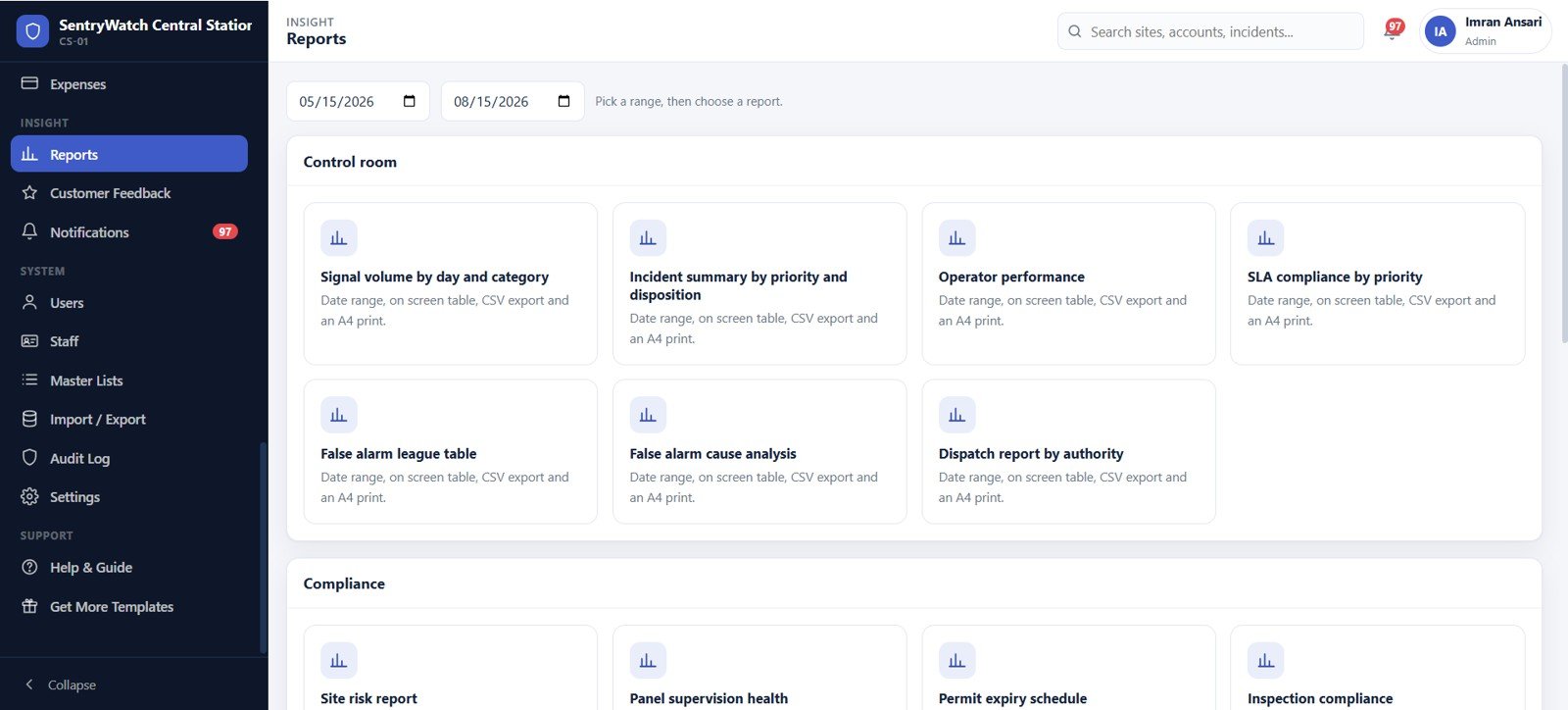Open Panel supervision health report

pyautogui.click(x=759, y=668)
